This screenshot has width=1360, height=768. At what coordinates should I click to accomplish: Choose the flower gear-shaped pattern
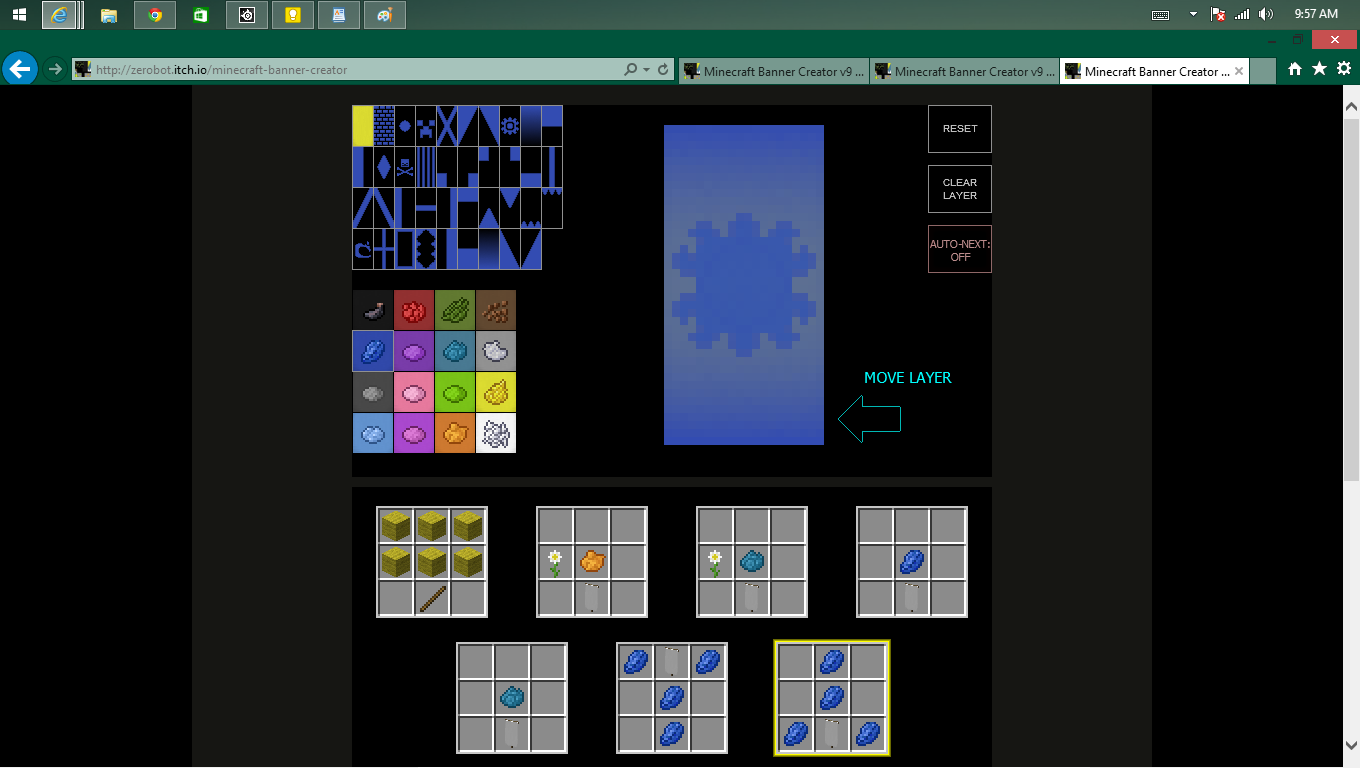509,126
